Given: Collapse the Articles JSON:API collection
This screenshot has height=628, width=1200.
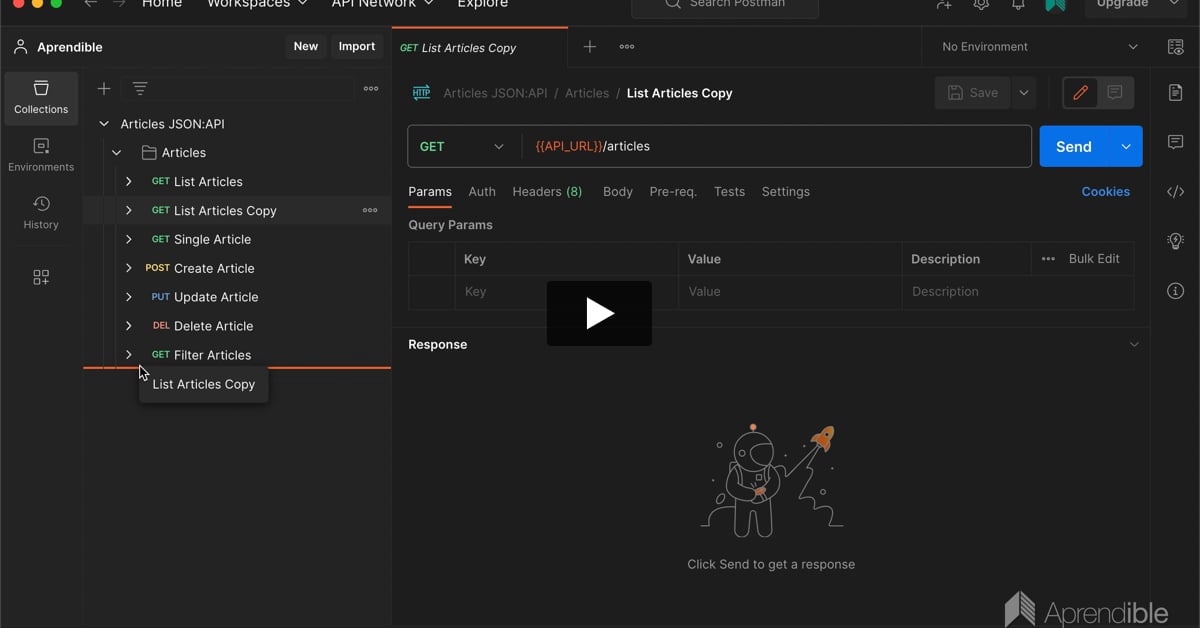Looking at the screenshot, I should click(104, 124).
